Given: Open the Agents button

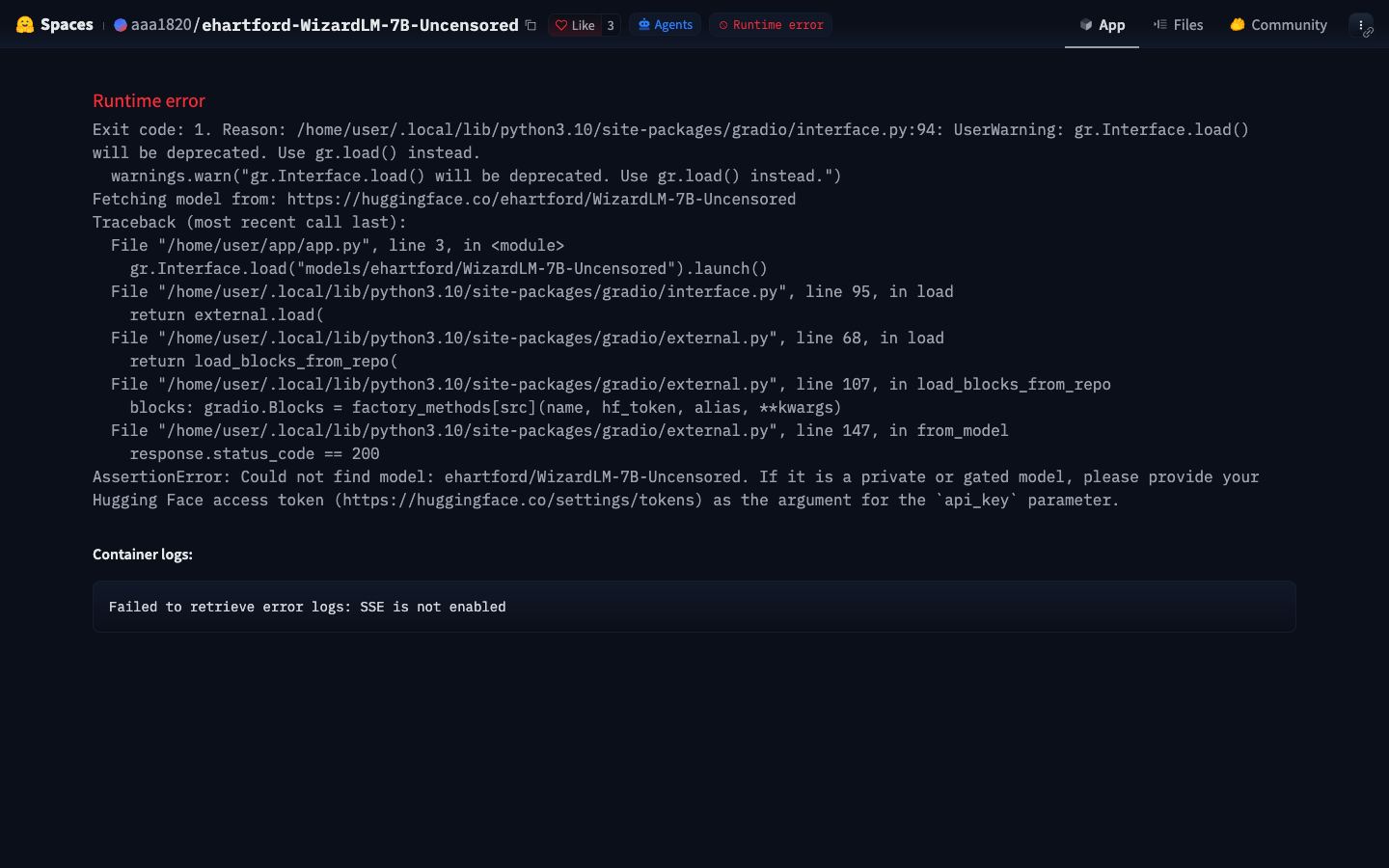Looking at the screenshot, I should pos(665,25).
